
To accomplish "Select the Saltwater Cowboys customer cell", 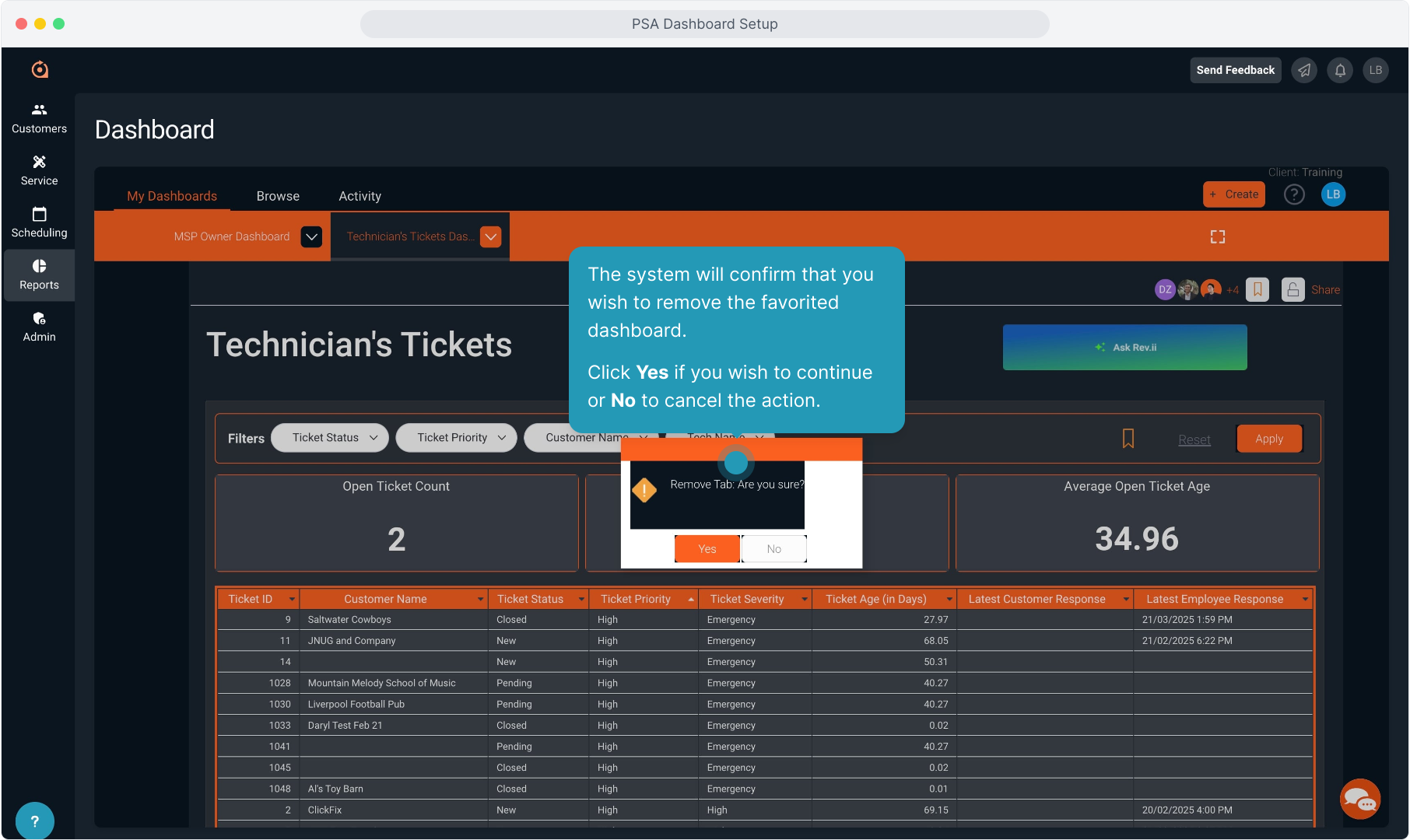I will click(394, 620).
